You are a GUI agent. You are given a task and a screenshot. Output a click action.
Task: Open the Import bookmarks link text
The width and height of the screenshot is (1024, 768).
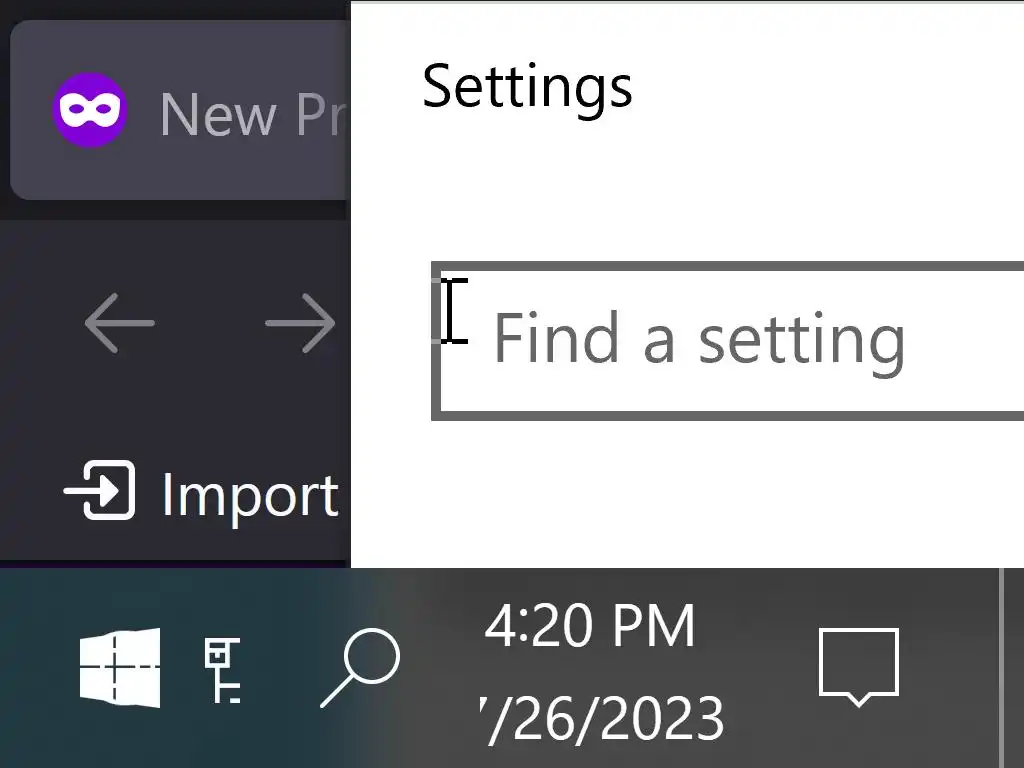point(250,495)
